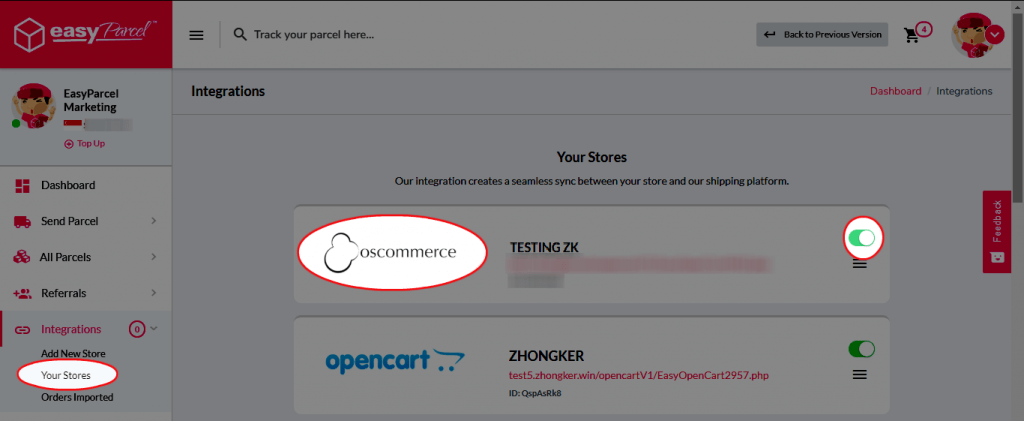Click the Feedback tab icon
Viewport: 1024px width, 421px height.
coord(997,257)
